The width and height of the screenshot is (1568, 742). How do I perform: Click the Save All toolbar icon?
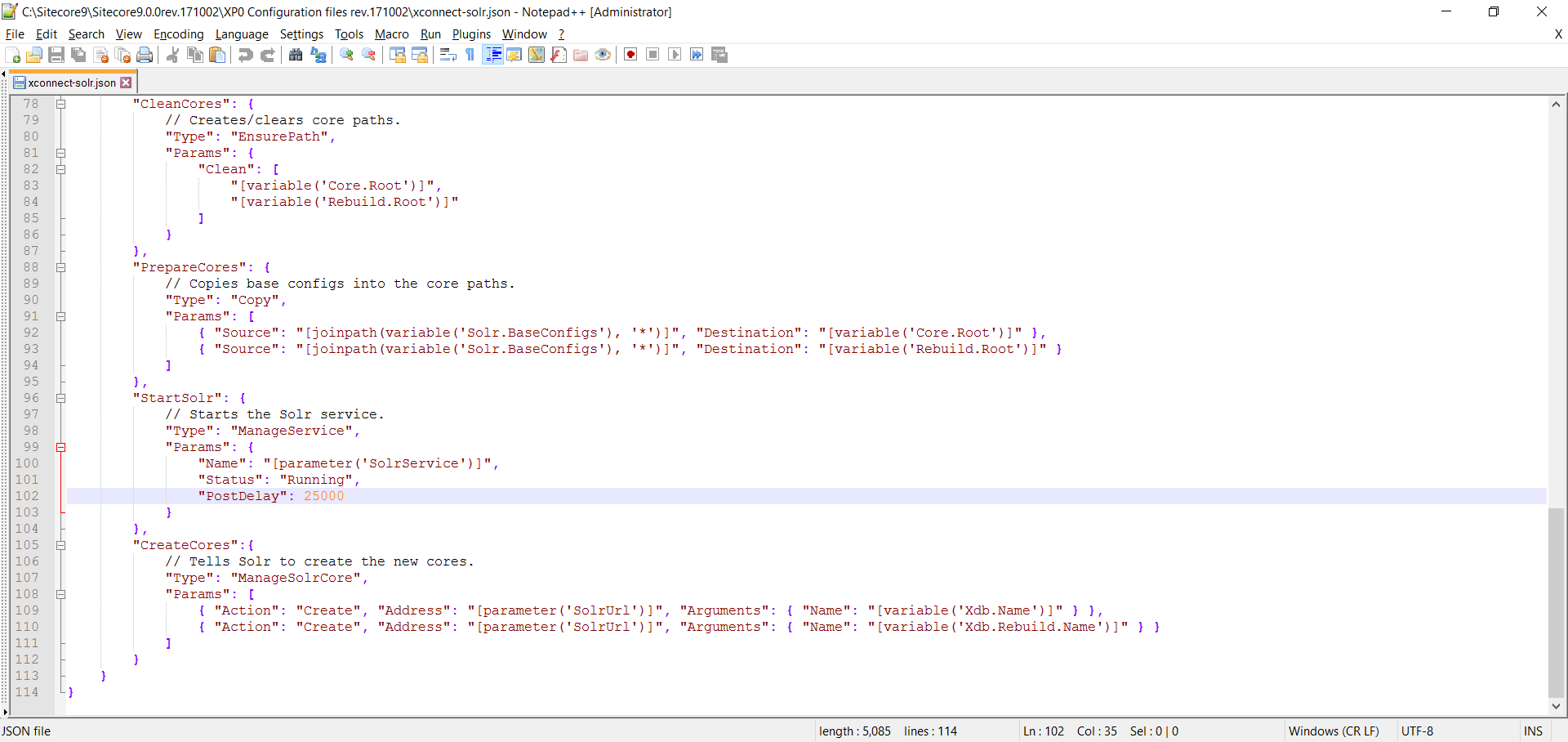[78, 55]
